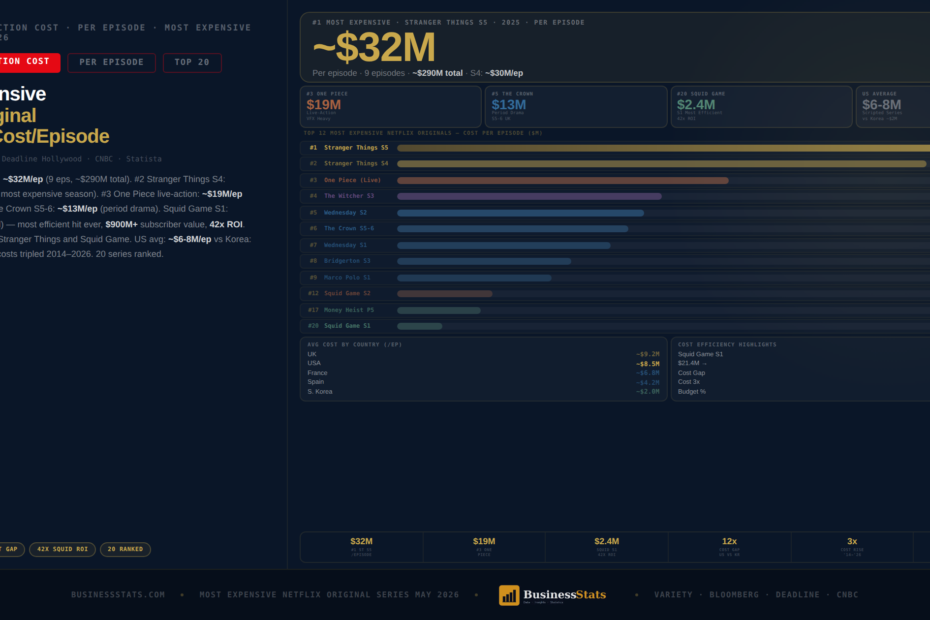Click the Cost Gap highlight entry

coord(692,373)
